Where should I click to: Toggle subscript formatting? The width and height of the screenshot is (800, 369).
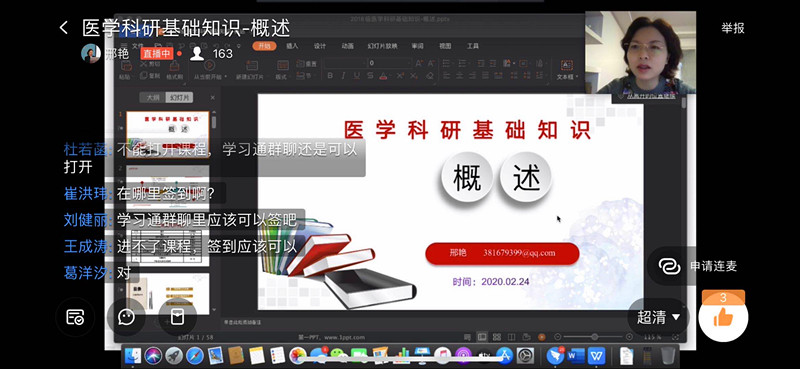point(414,76)
